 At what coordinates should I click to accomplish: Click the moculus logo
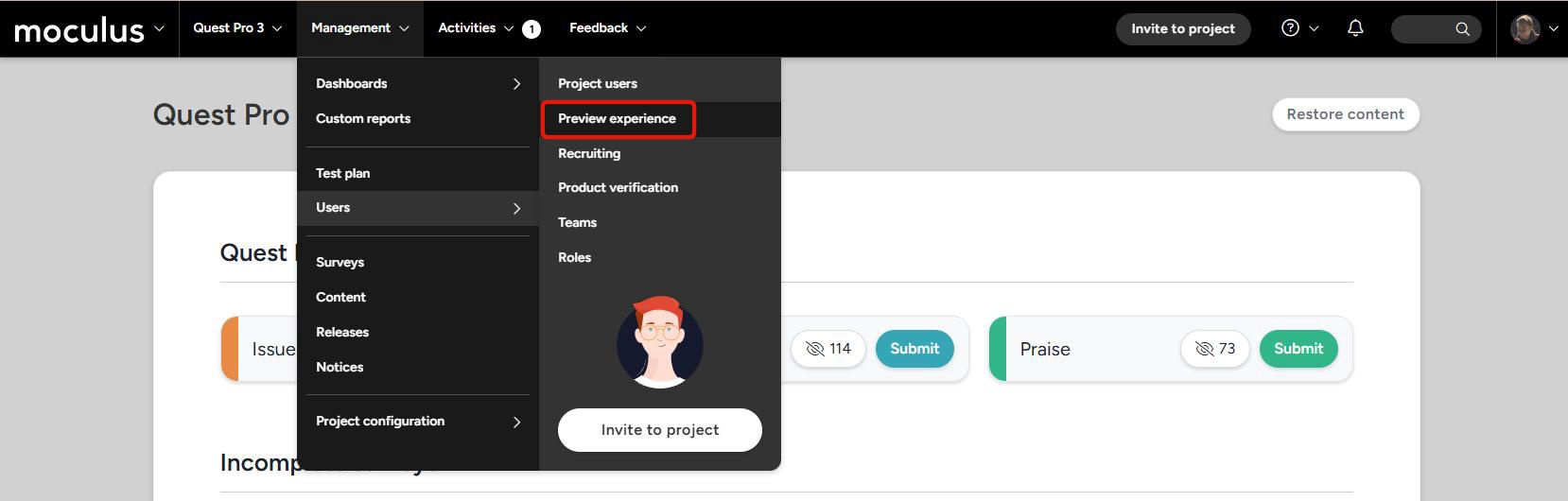click(x=79, y=30)
